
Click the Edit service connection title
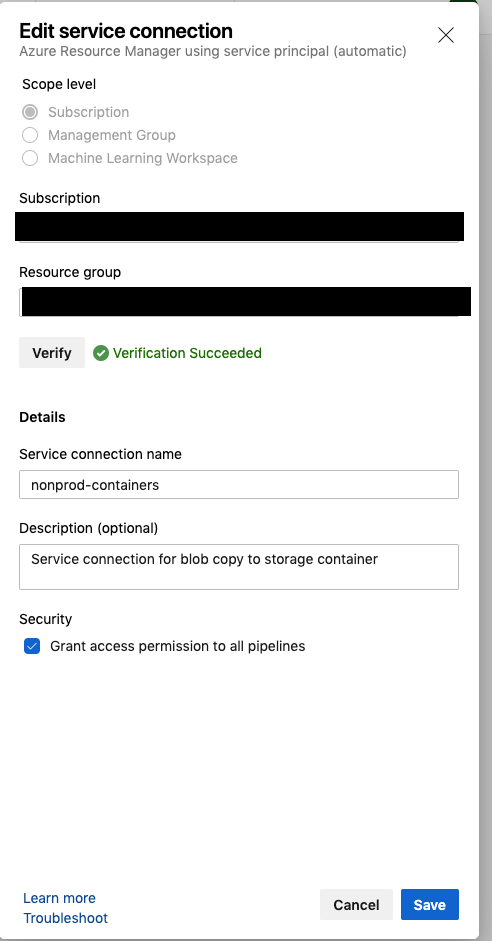(126, 31)
